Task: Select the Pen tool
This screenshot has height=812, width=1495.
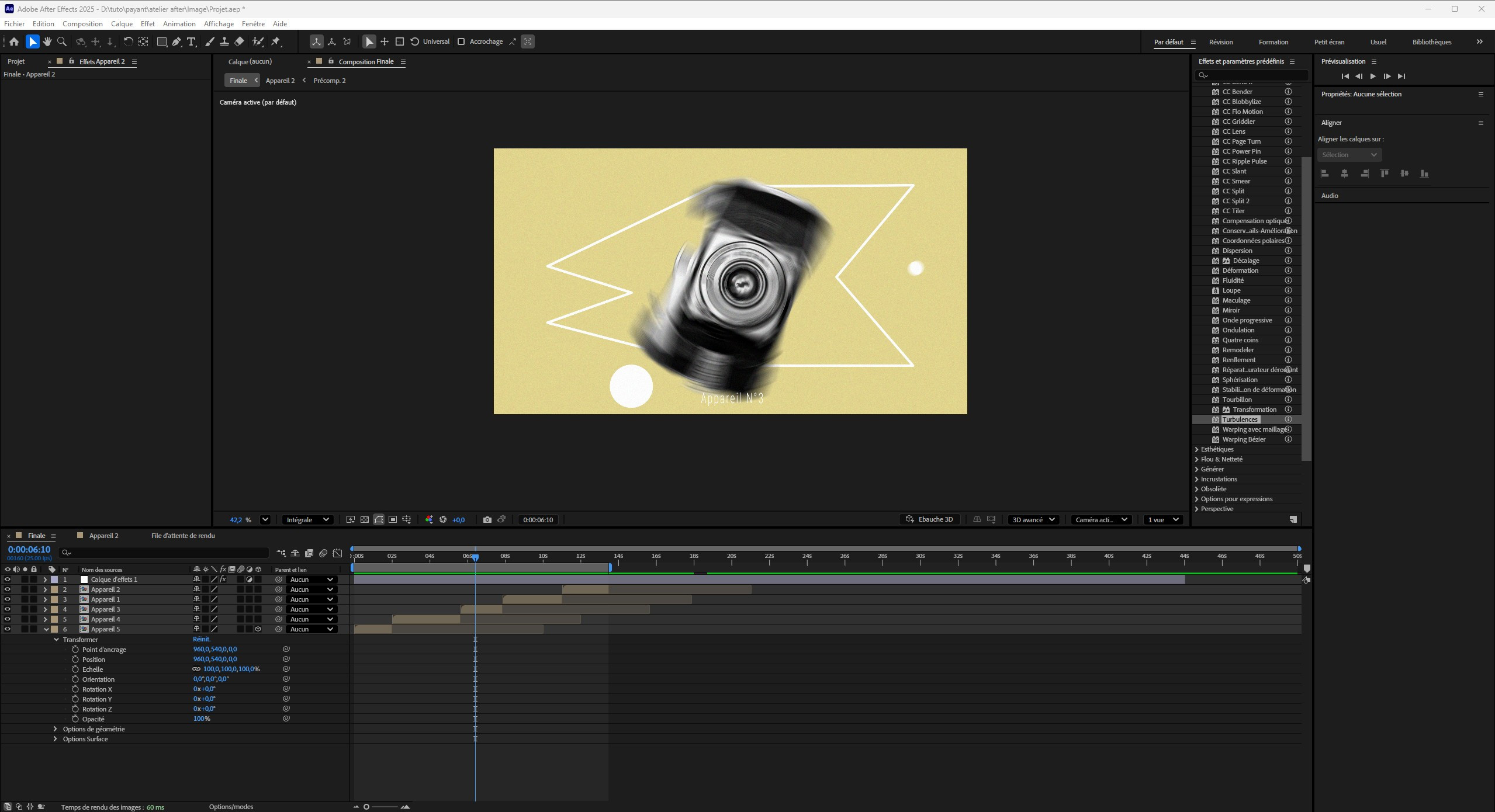Action: pyautogui.click(x=177, y=41)
